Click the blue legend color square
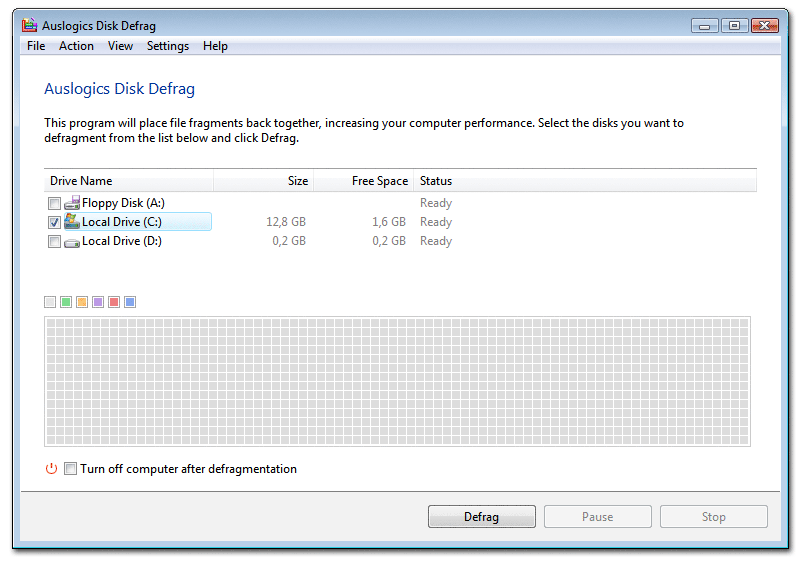 130,302
